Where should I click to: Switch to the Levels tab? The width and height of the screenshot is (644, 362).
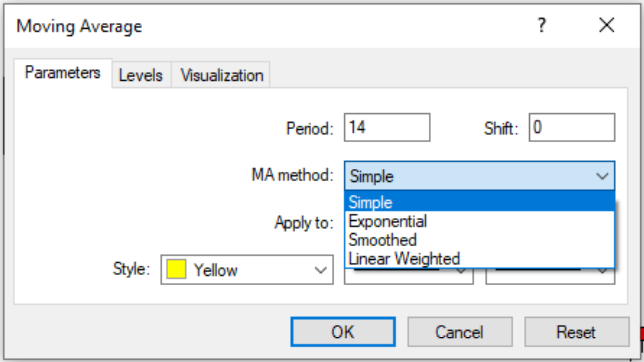[141, 75]
